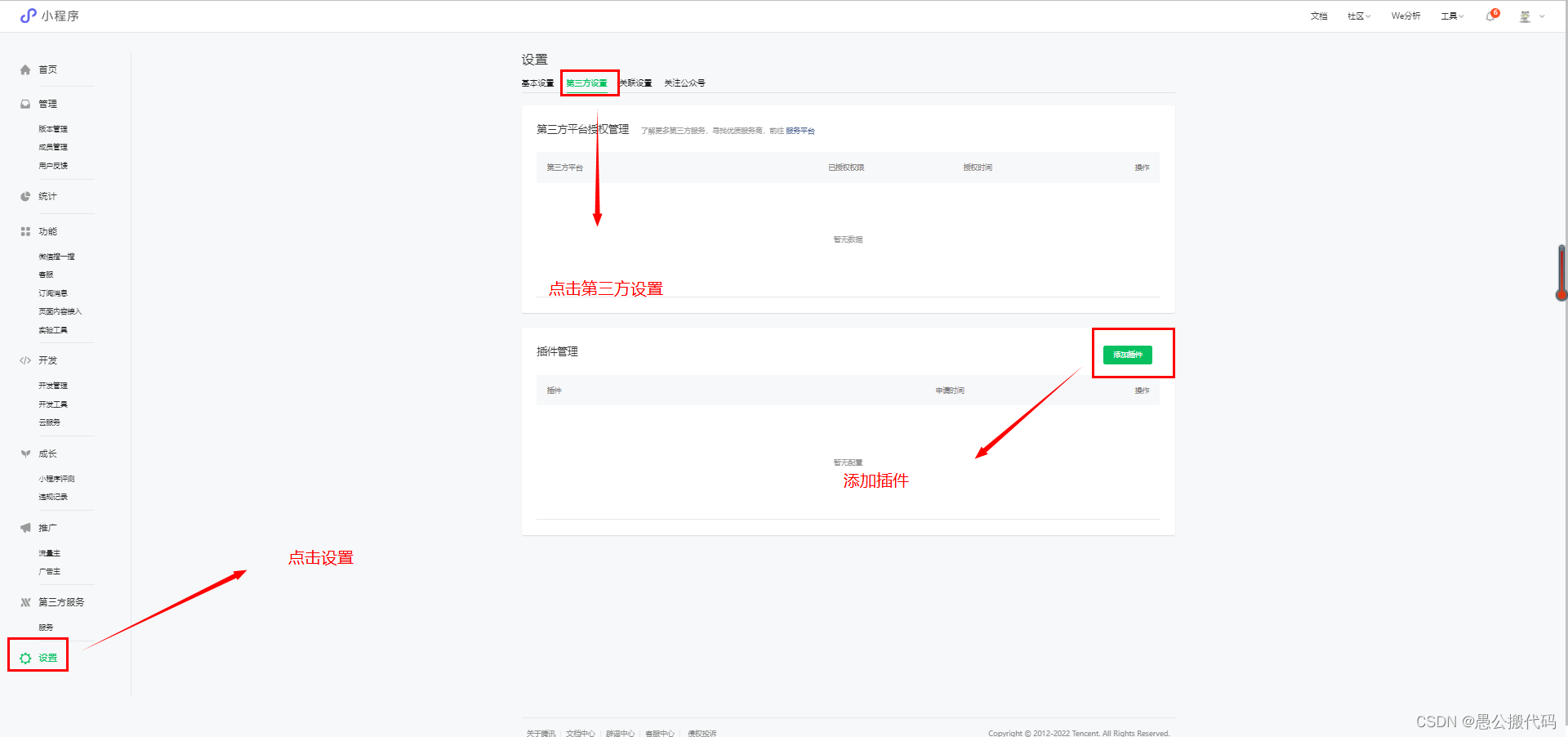The height and width of the screenshot is (737, 1568).
Task: Click the 首页 label in sidebar
Action: (47, 69)
